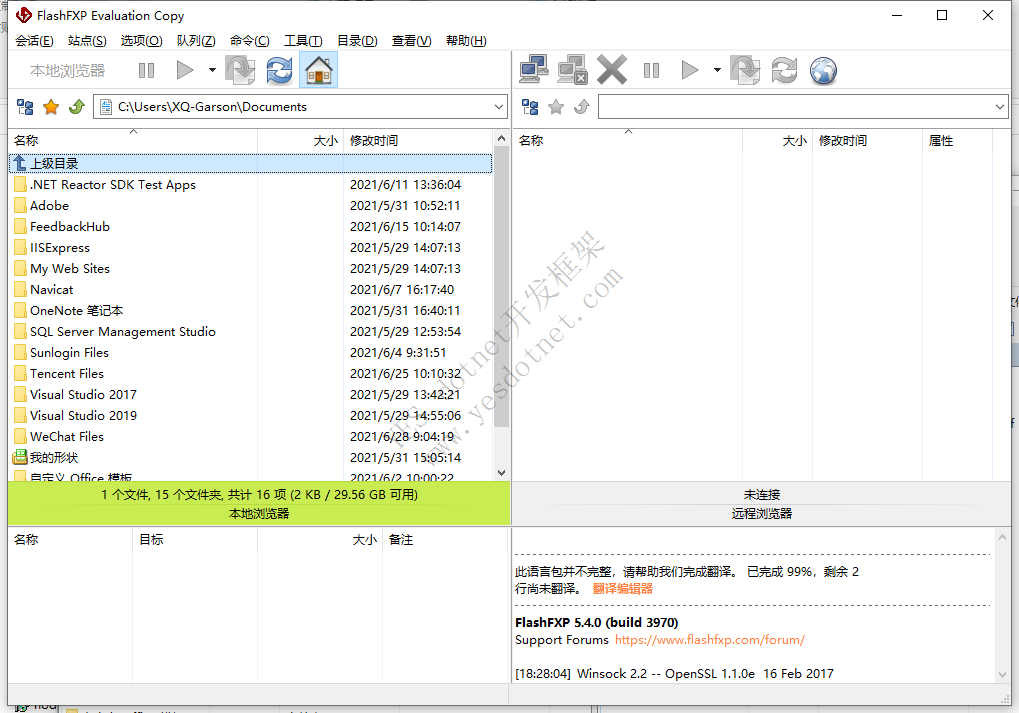Open the 队列(Z) menu
This screenshot has width=1019, height=713.
(196, 41)
